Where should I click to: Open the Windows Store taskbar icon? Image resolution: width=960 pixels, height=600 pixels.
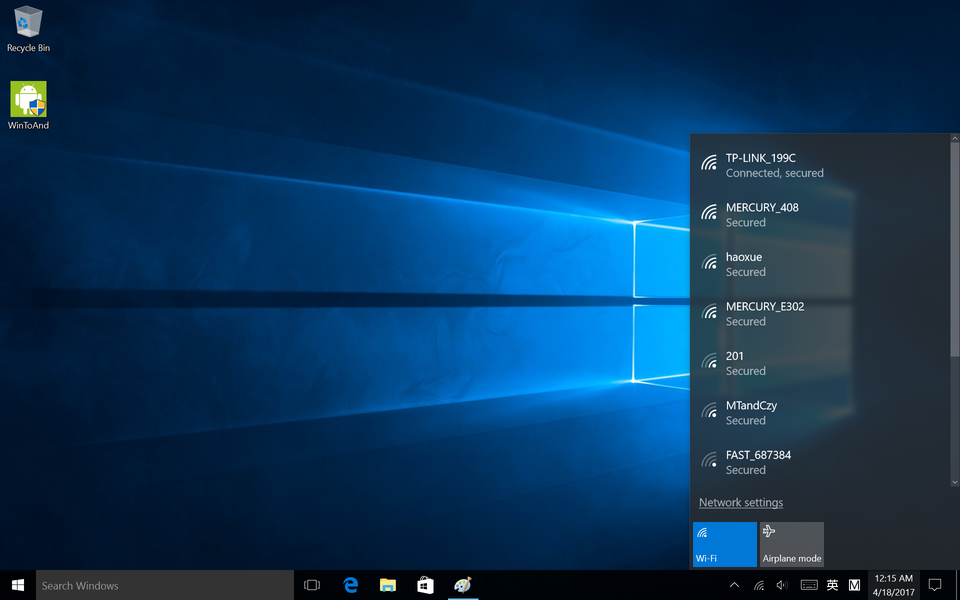pos(424,585)
